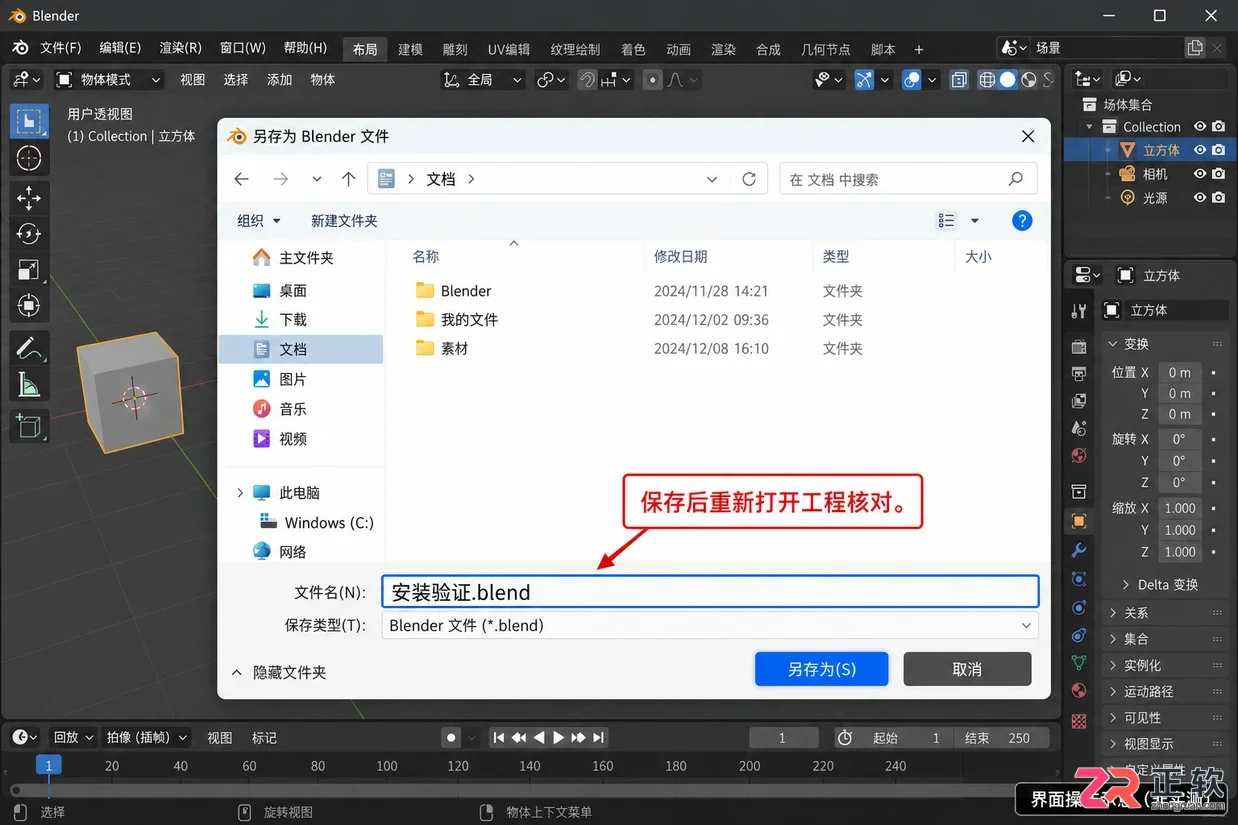Screen dimensions: 1238x825
Task: Hide the 光源 object in outliner
Action: [x=1200, y=198]
